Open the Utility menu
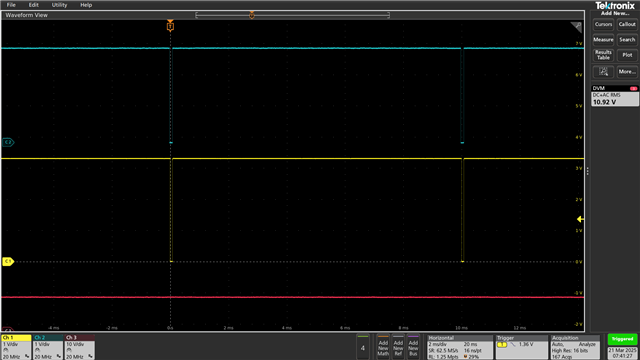The image size is (640, 360). coord(59,5)
